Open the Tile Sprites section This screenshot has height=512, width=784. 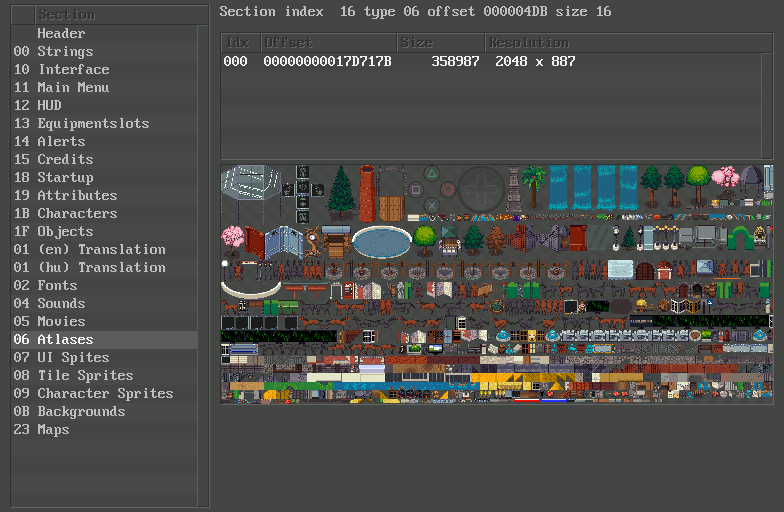[85, 375]
